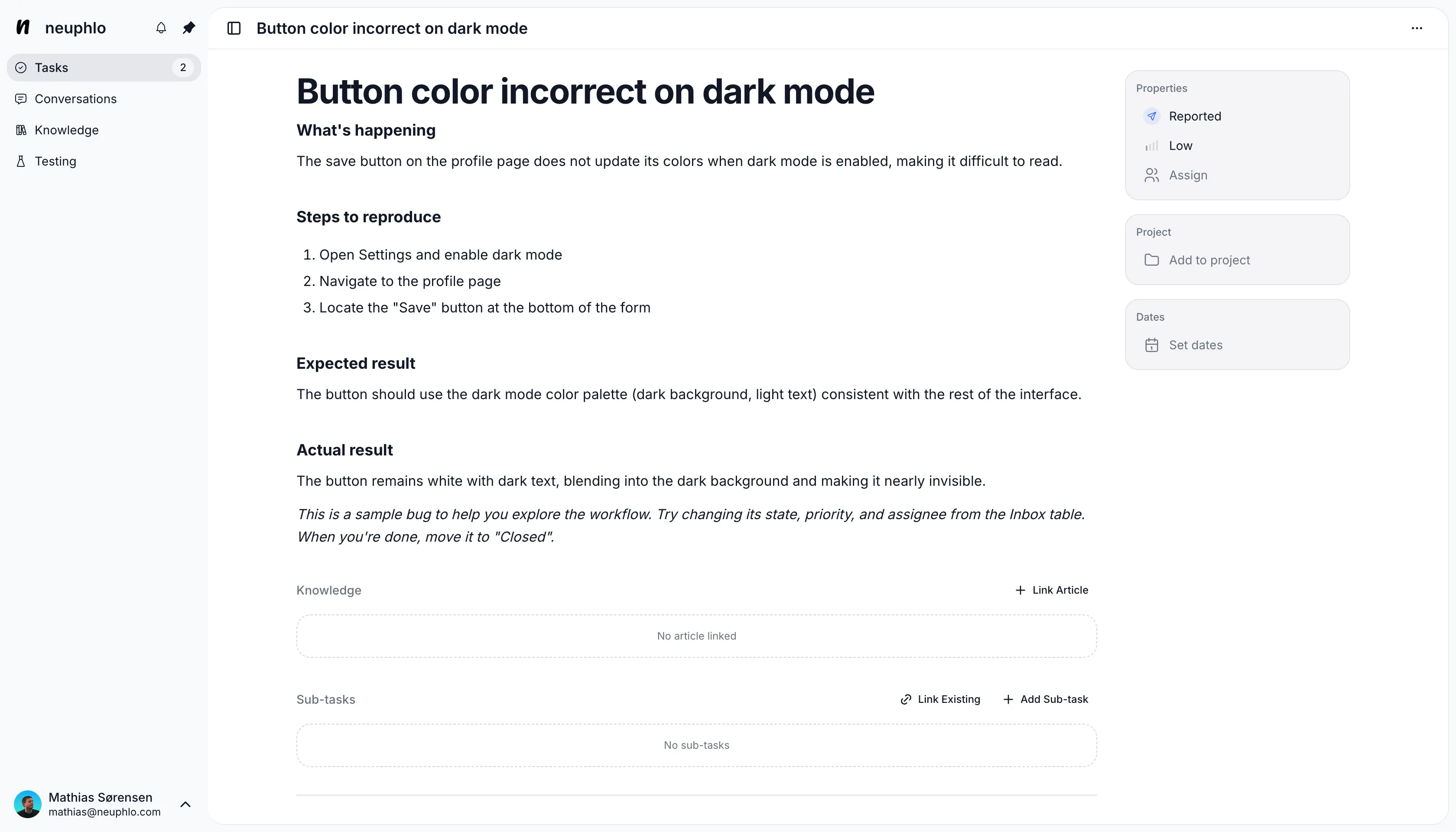
Task: Click Add Sub-task button
Action: coord(1046,699)
